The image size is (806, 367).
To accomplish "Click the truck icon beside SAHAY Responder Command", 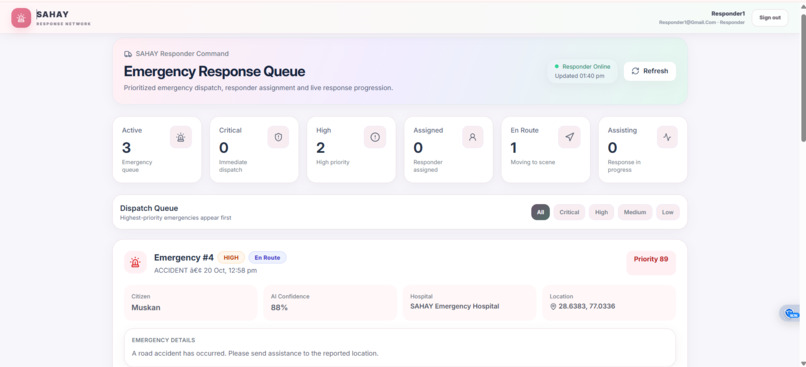I will 128,54.
